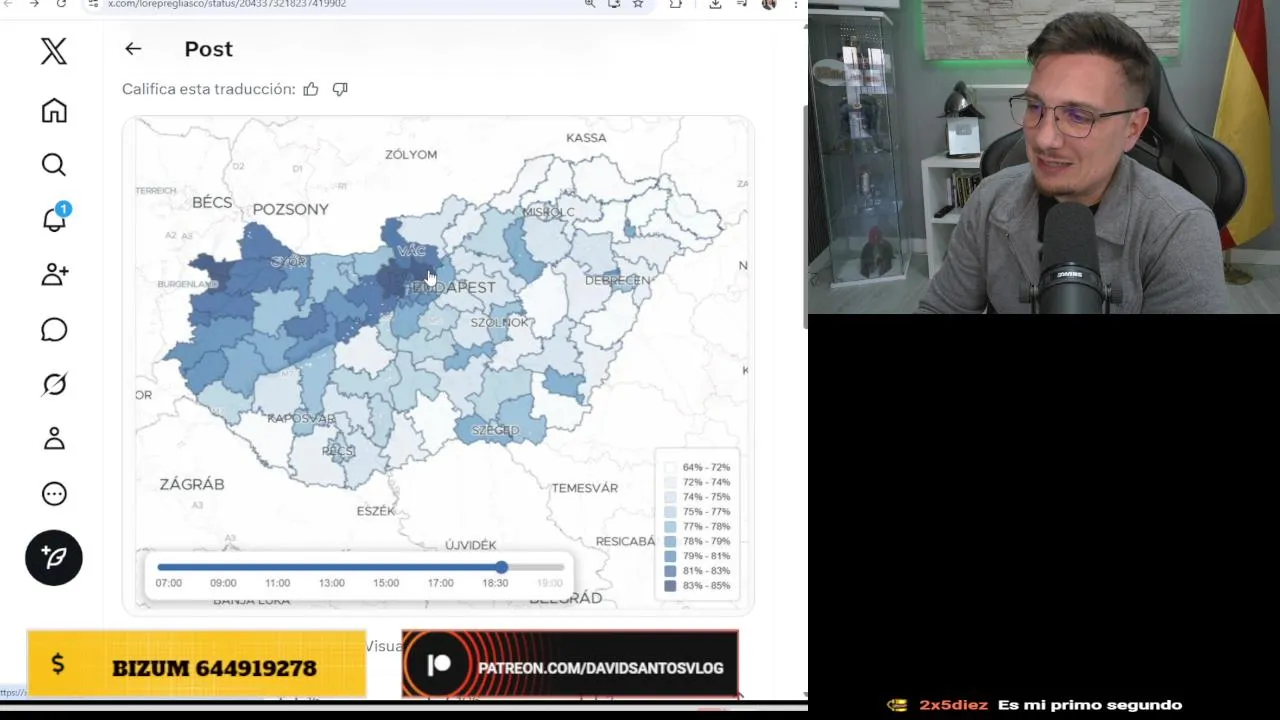Click the 2x5diez chat username
Viewport: 1280px width, 720px height.
coord(954,705)
